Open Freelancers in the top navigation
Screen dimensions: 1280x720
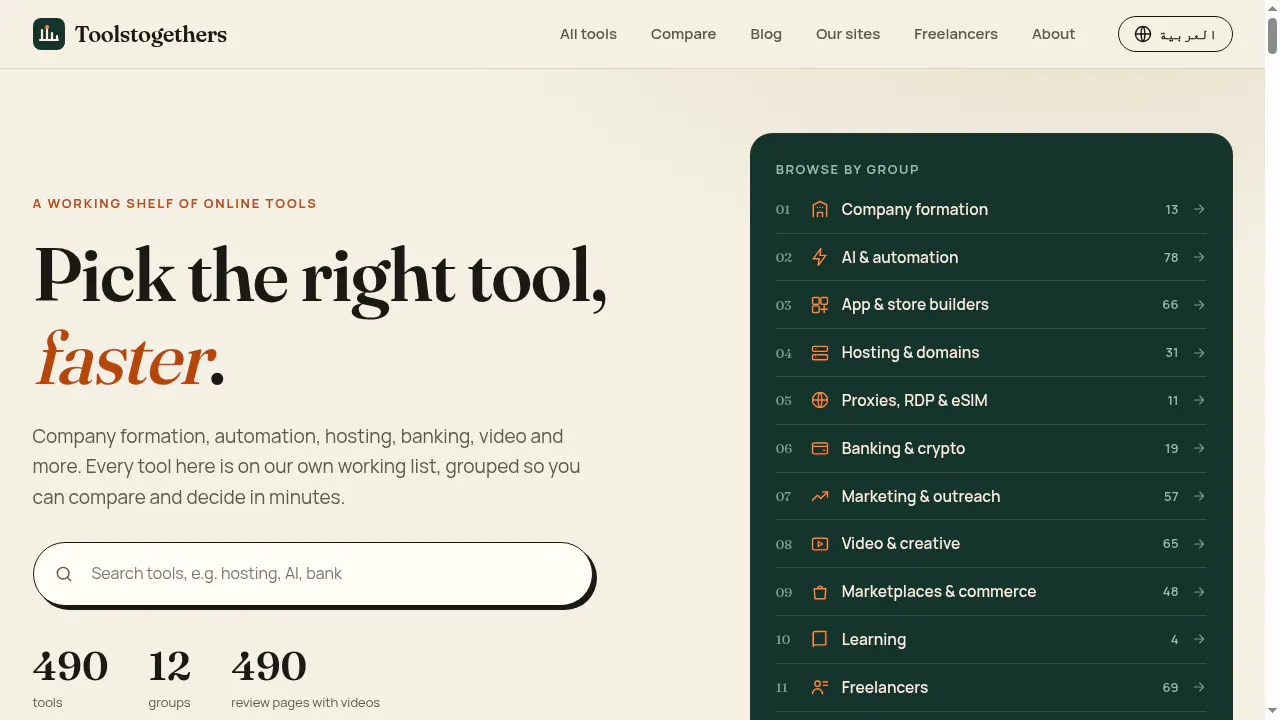956,34
